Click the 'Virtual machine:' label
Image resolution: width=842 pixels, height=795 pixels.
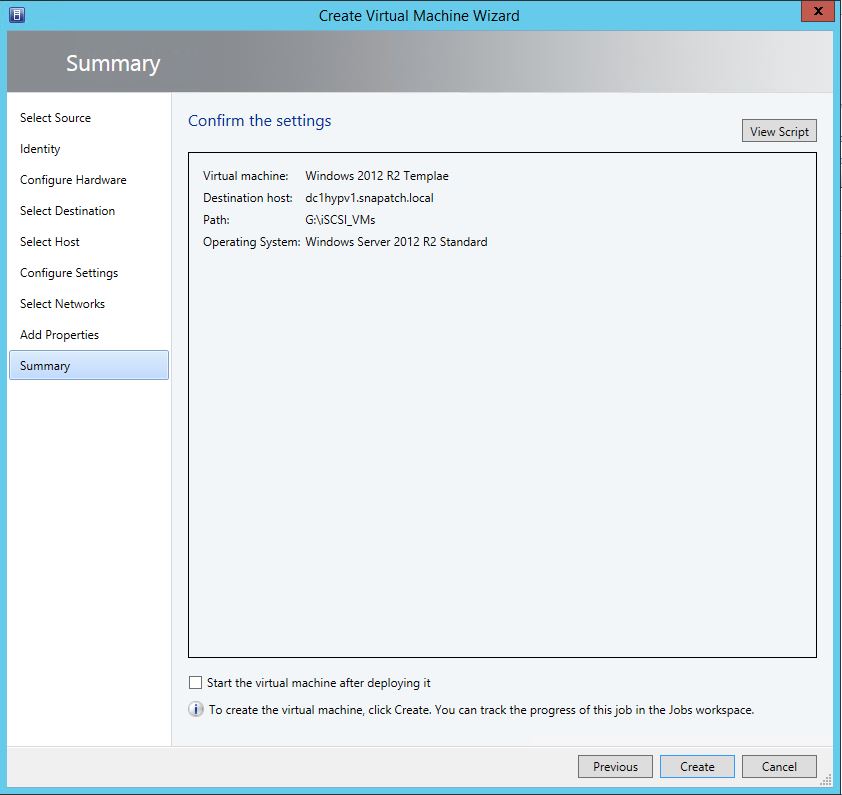(x=245, y=176)
